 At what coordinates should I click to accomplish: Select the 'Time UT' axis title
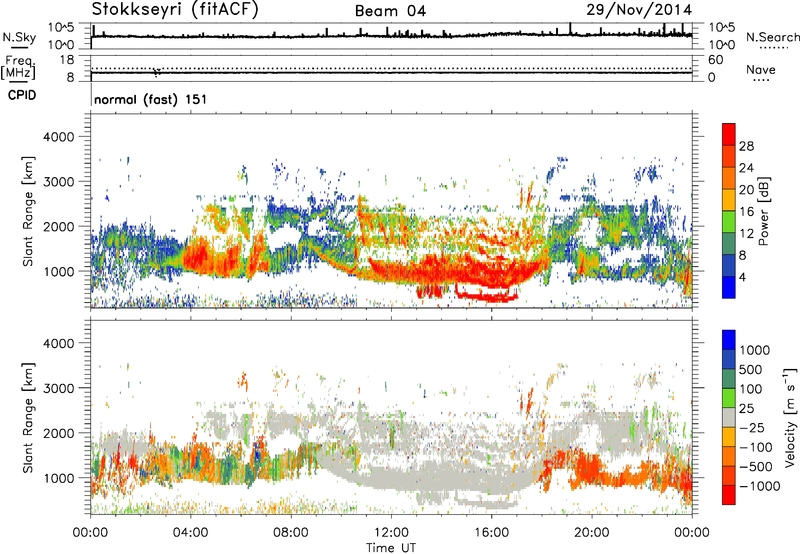tap(391, 548)
